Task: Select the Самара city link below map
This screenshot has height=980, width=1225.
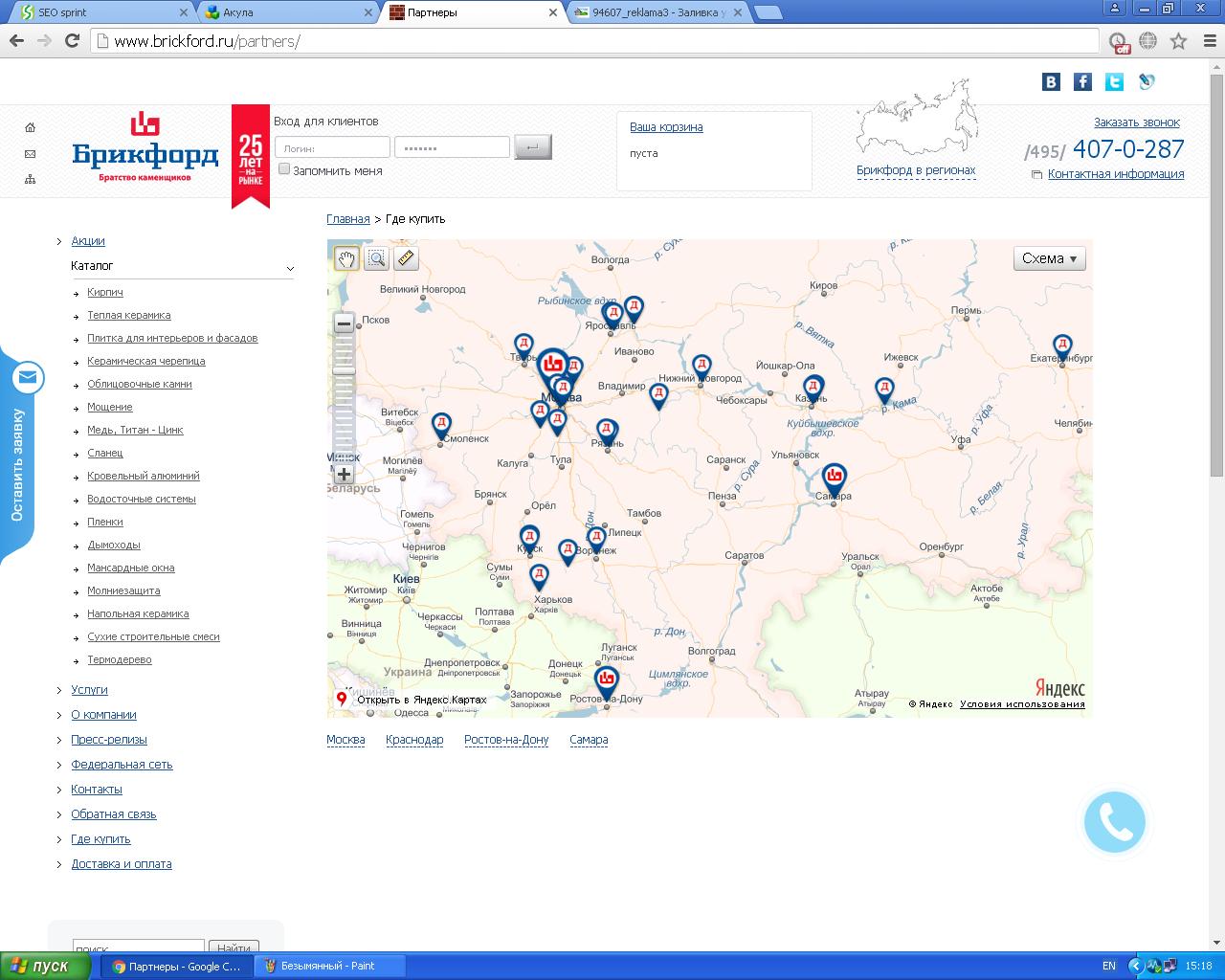Action: click(589, 740)
